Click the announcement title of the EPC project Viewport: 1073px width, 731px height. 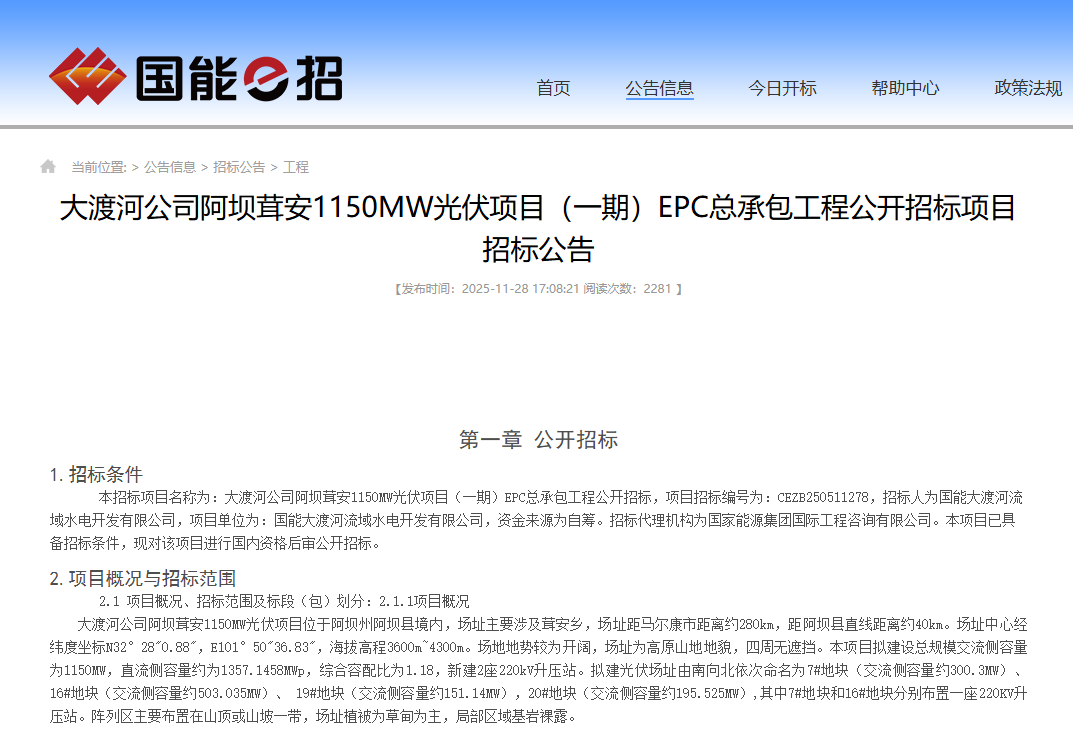pos(536,210)
